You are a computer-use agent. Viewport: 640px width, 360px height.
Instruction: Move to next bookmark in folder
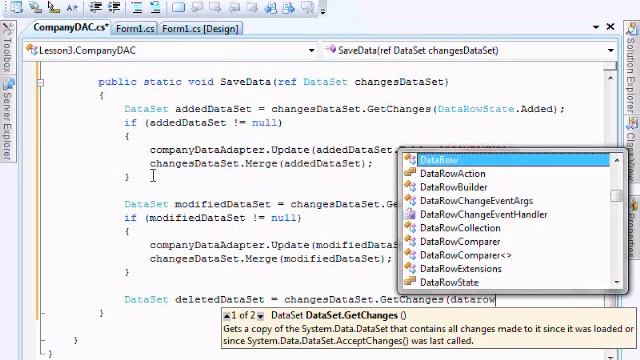tap(252, 7)
